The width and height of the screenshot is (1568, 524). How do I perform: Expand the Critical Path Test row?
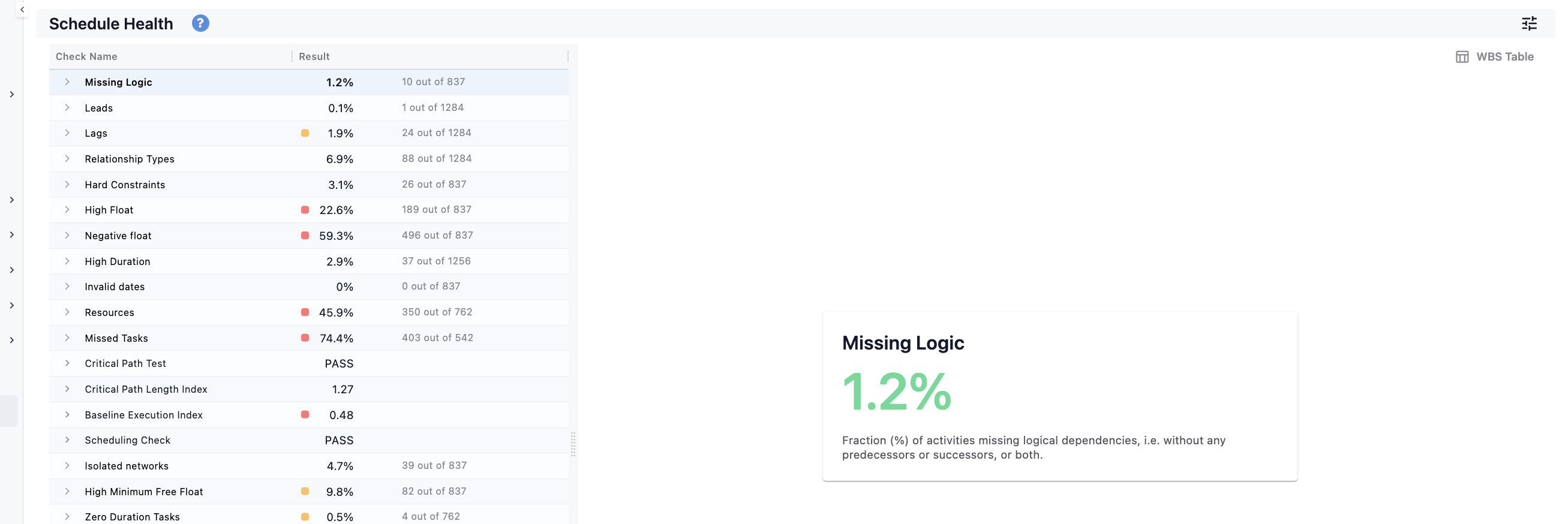pyautogui.click(x=67, y=363)
